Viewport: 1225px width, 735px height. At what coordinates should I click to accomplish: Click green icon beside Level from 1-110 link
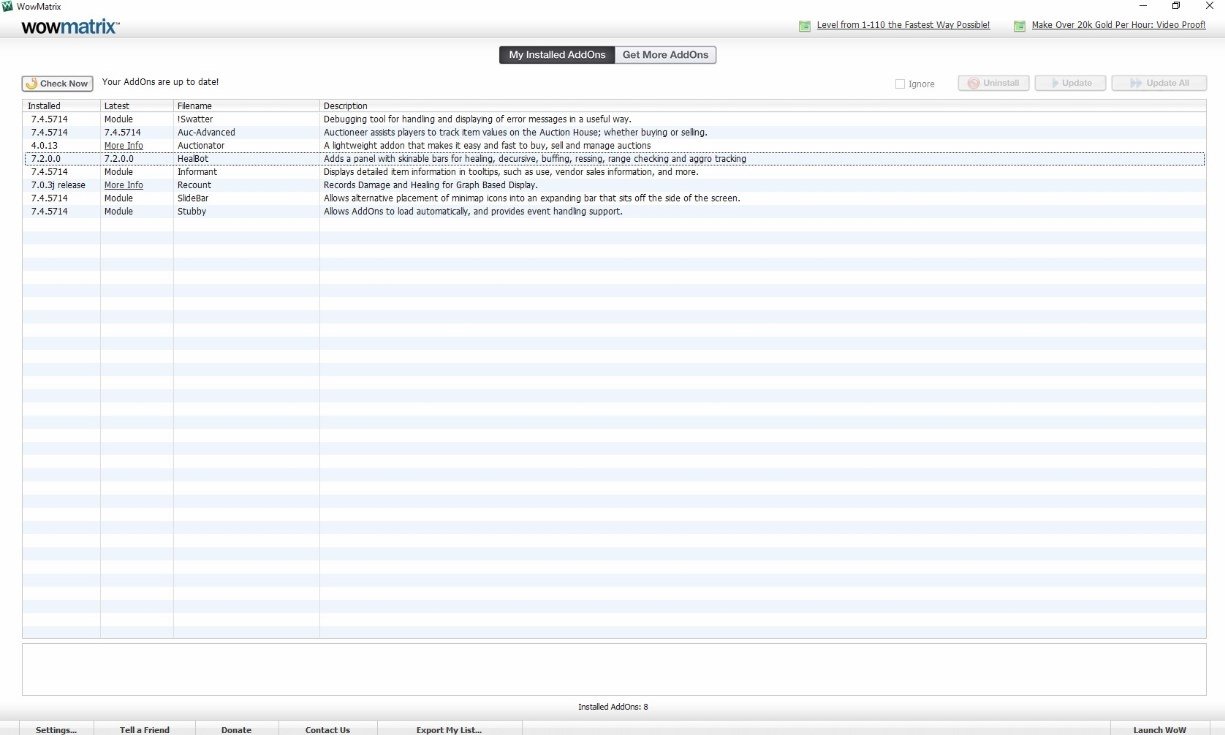coord(805,26)
